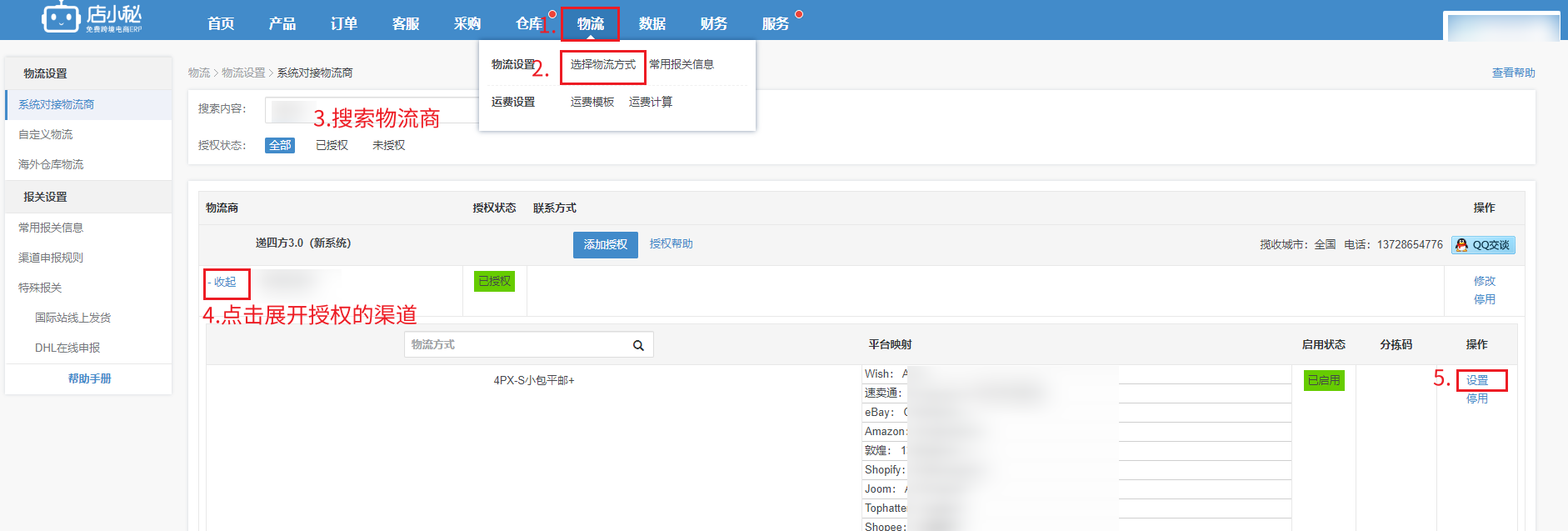Click the green 已授权 status badge
The image size is (1568, 531).
click(494, 281)
